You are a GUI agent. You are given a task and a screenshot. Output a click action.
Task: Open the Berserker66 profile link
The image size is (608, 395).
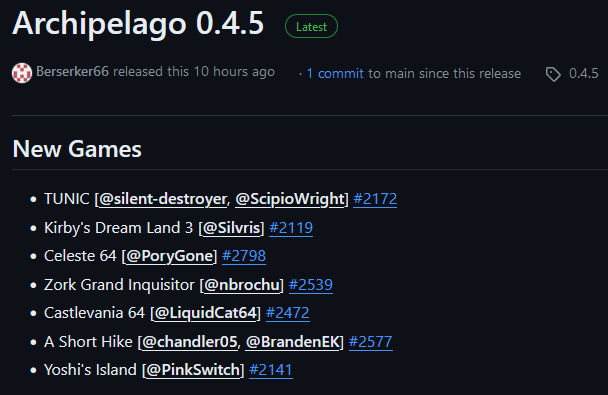(x=73, y=72)
